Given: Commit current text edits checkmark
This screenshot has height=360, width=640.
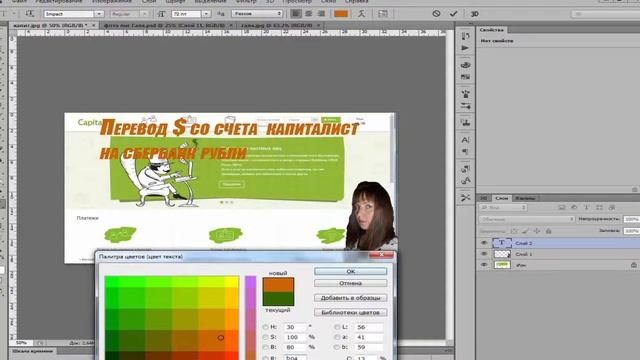Looking at the screenshot, I should [x=453, y=13].
